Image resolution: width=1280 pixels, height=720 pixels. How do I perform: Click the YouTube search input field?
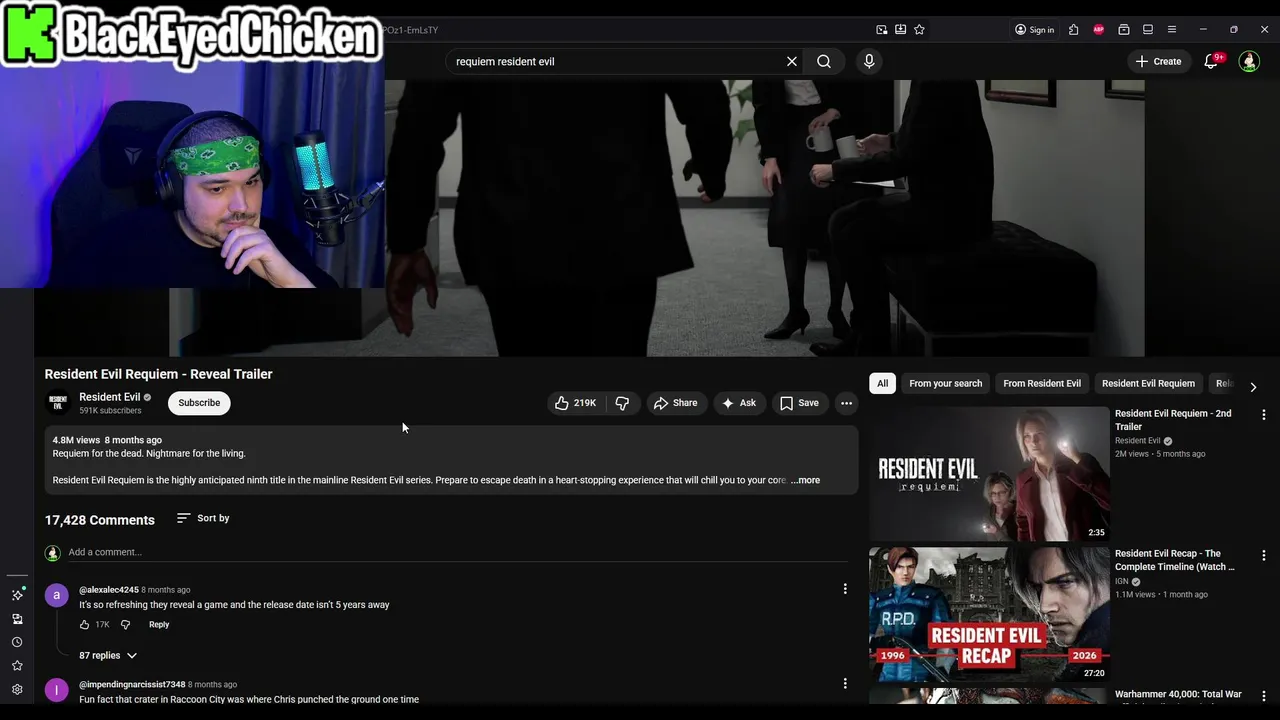(x=617, y=61)
